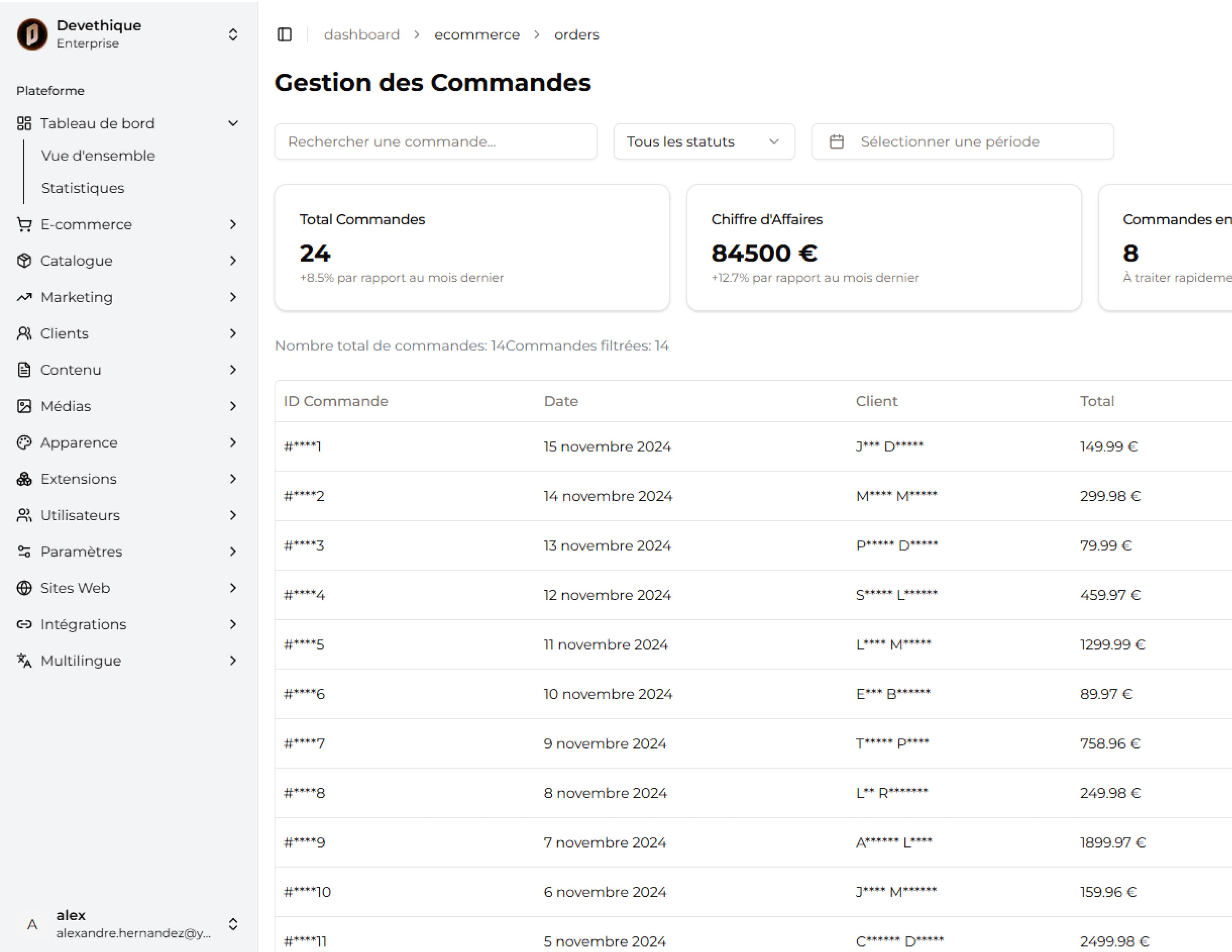The height and width of the screenshot is (952, 1232).
Task: Click the Client column header
Action: [876, 401]
